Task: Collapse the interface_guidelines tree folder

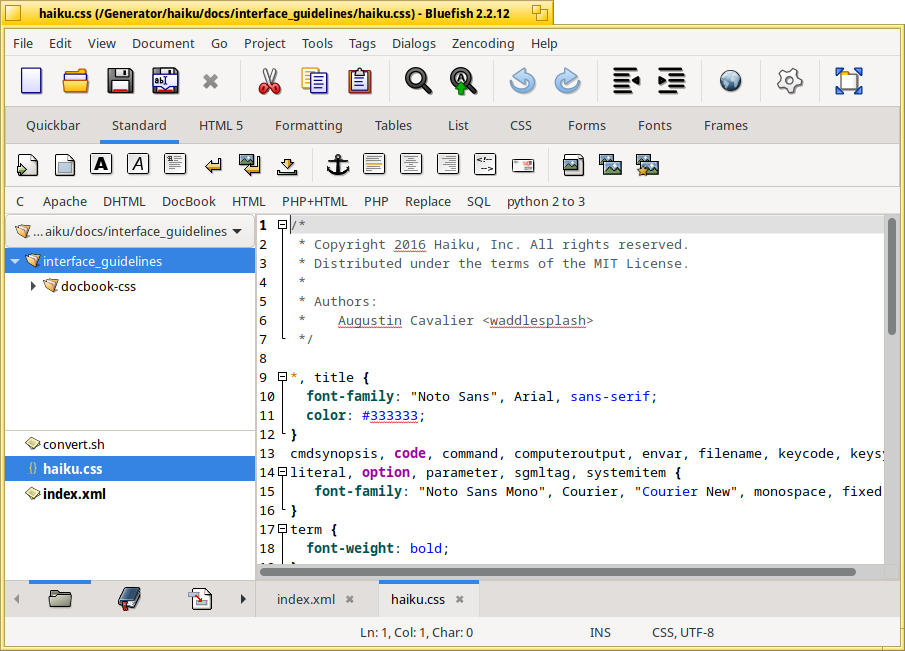Action: tap(16, 261)
